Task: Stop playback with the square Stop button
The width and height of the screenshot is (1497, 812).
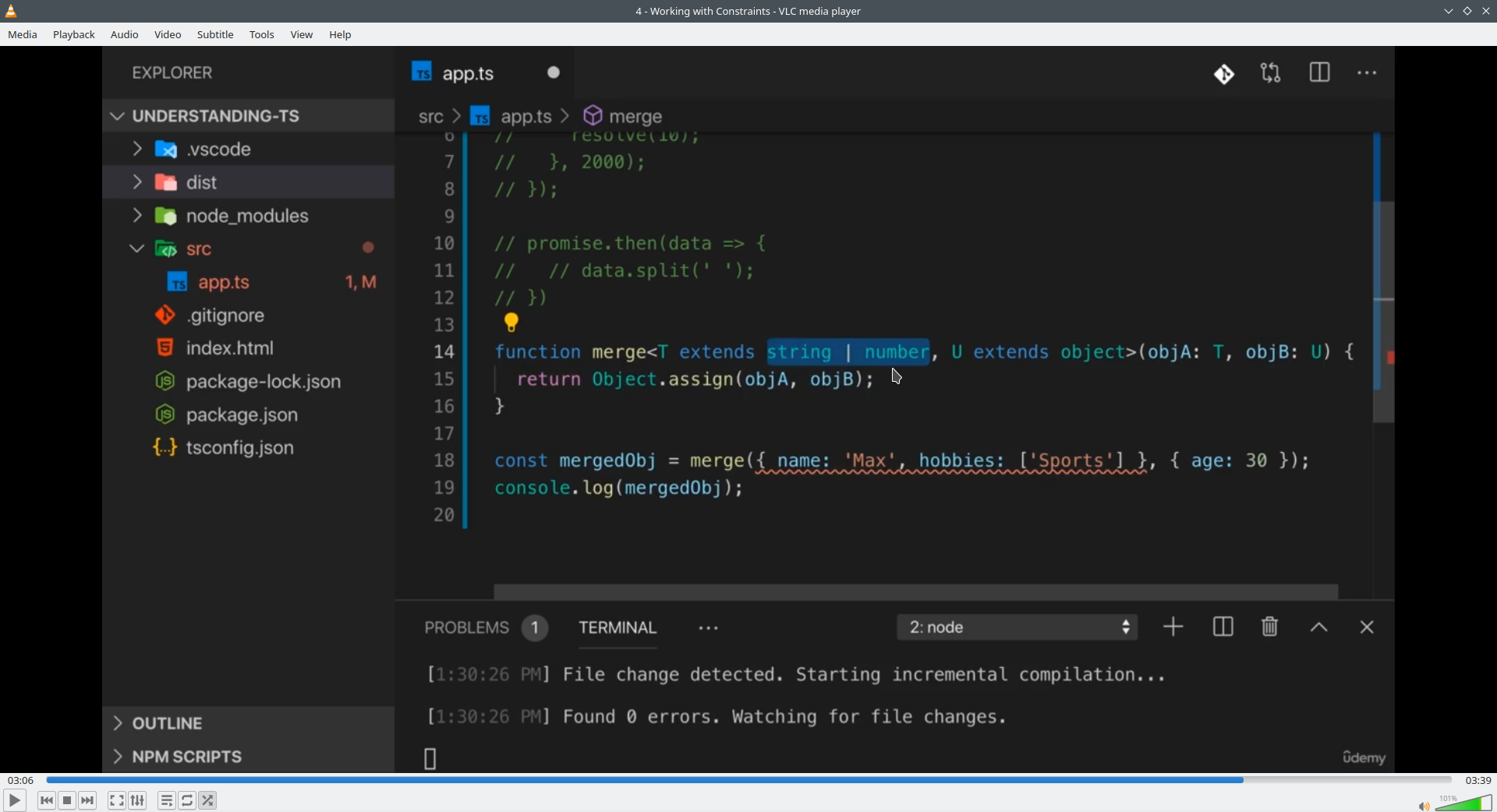Action: (67, 800)
